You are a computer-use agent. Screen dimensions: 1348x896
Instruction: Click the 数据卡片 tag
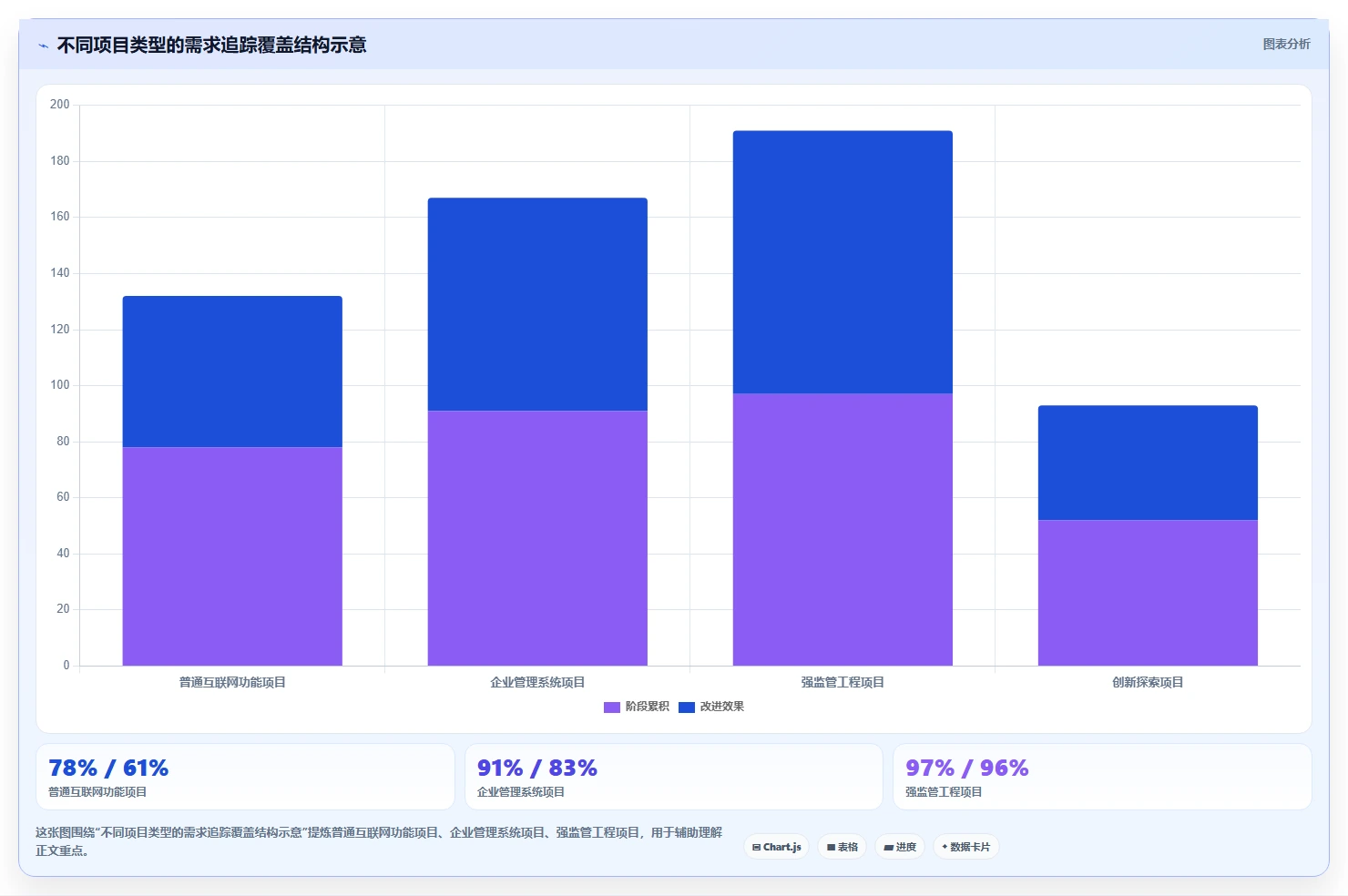click(x=965, y=847)
